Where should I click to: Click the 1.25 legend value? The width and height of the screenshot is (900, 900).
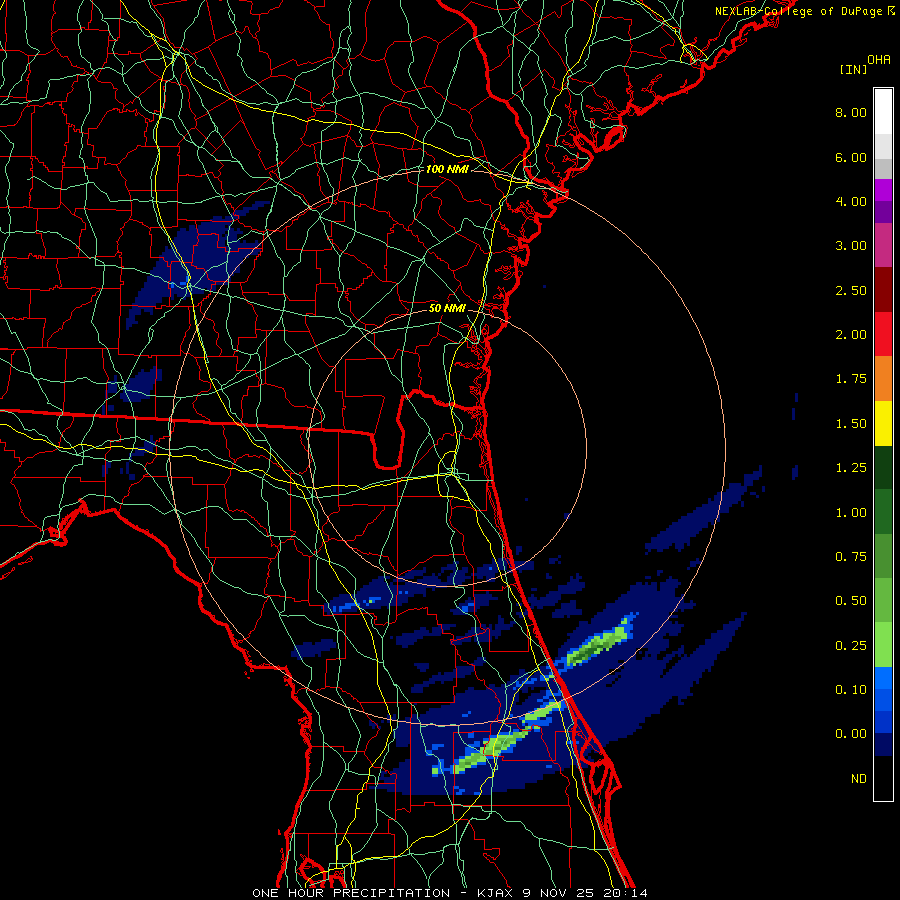pos(851,468)
